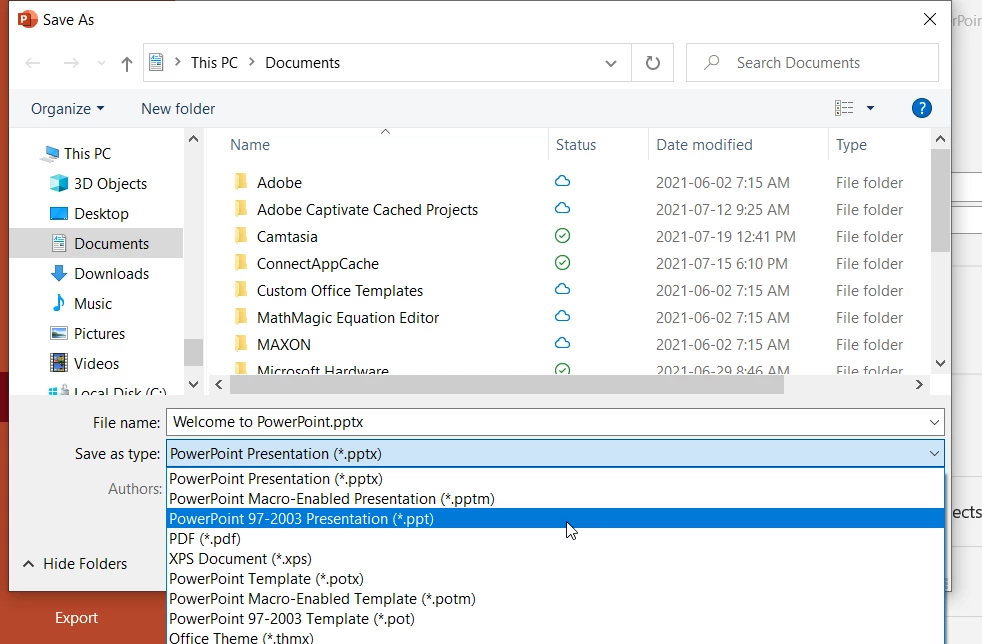Select This PC in navigation pane
This screenshot has height=644, width=982.
click(87, 153)
